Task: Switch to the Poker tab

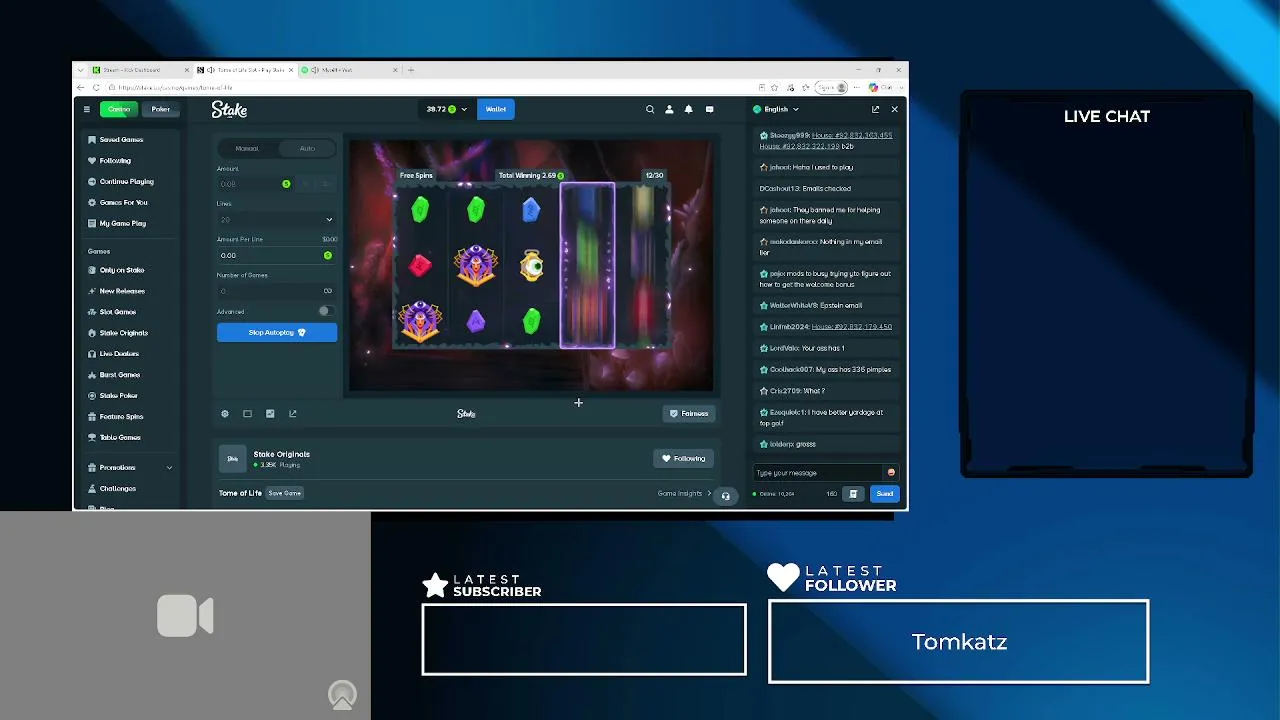Action: (160, 109)
